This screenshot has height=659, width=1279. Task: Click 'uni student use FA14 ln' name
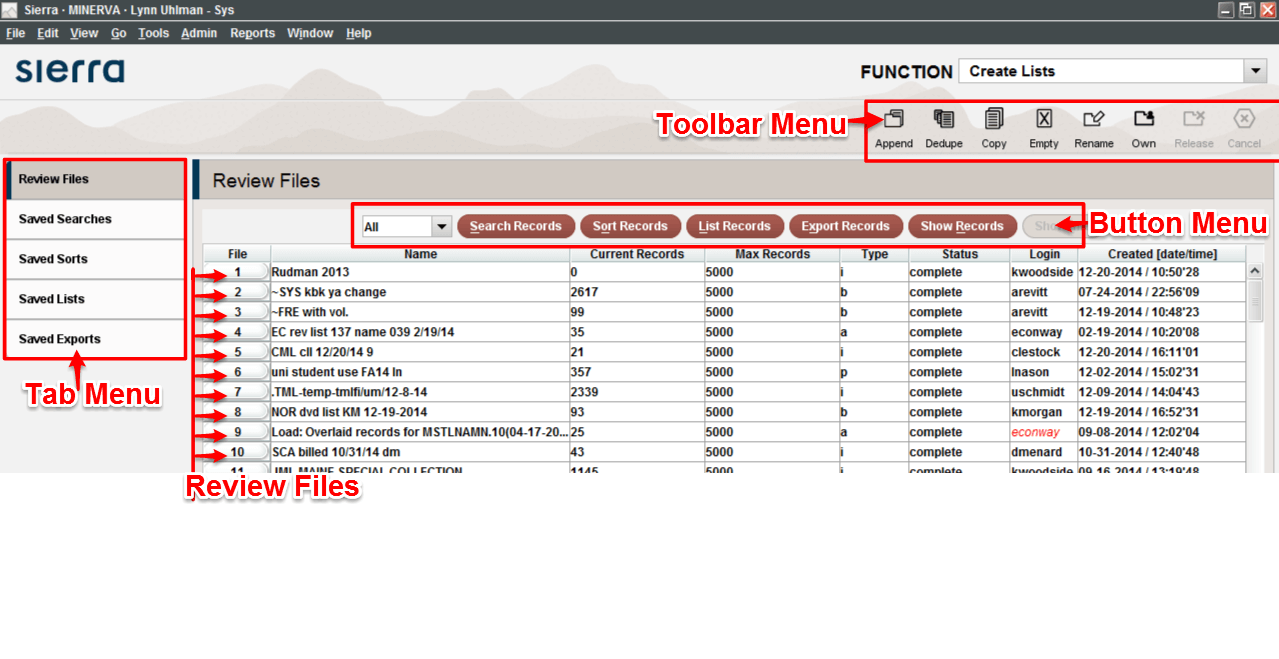point(336,372)
